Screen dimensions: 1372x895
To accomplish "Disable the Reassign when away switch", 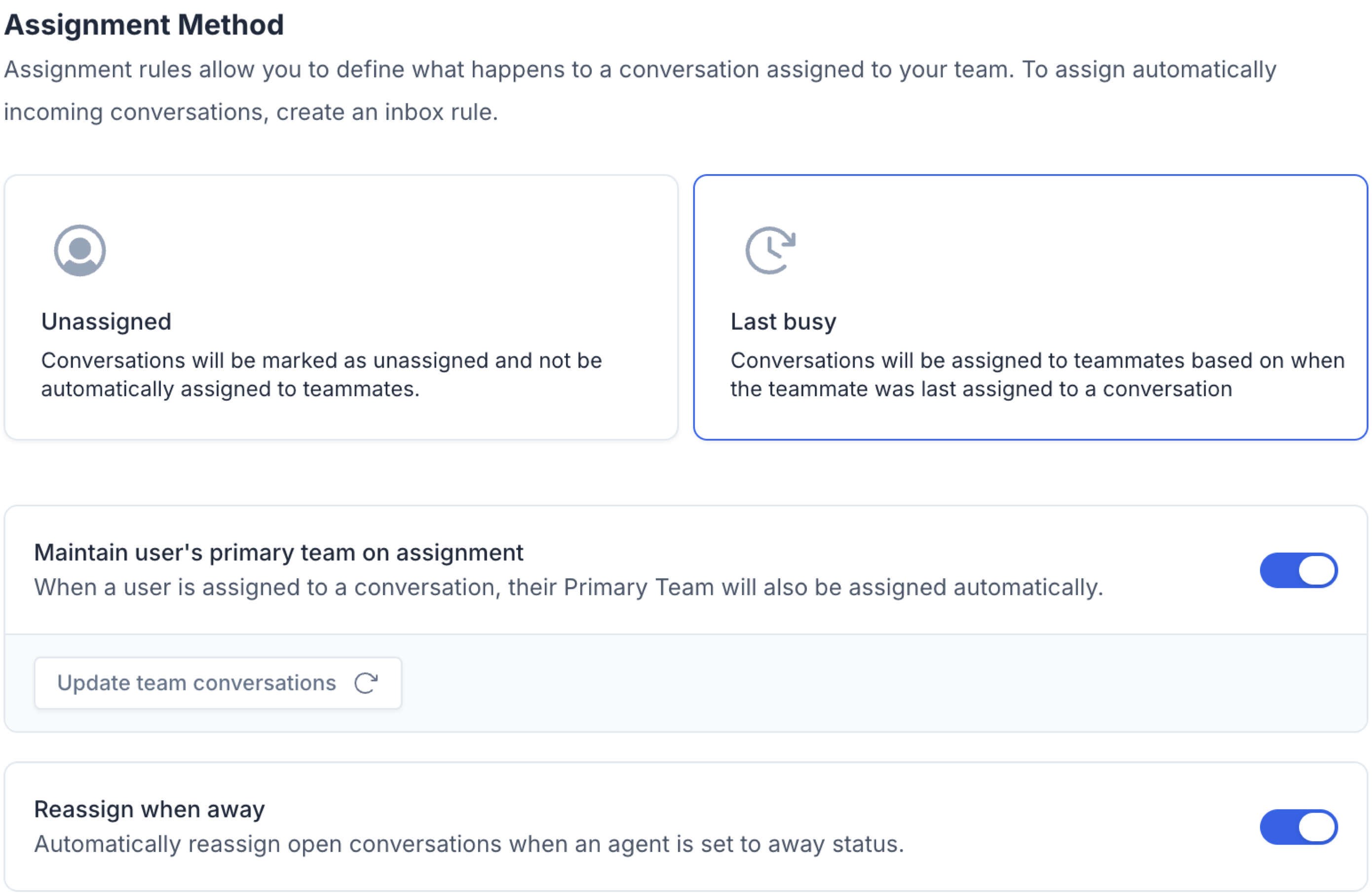I will pos(1297,827).
